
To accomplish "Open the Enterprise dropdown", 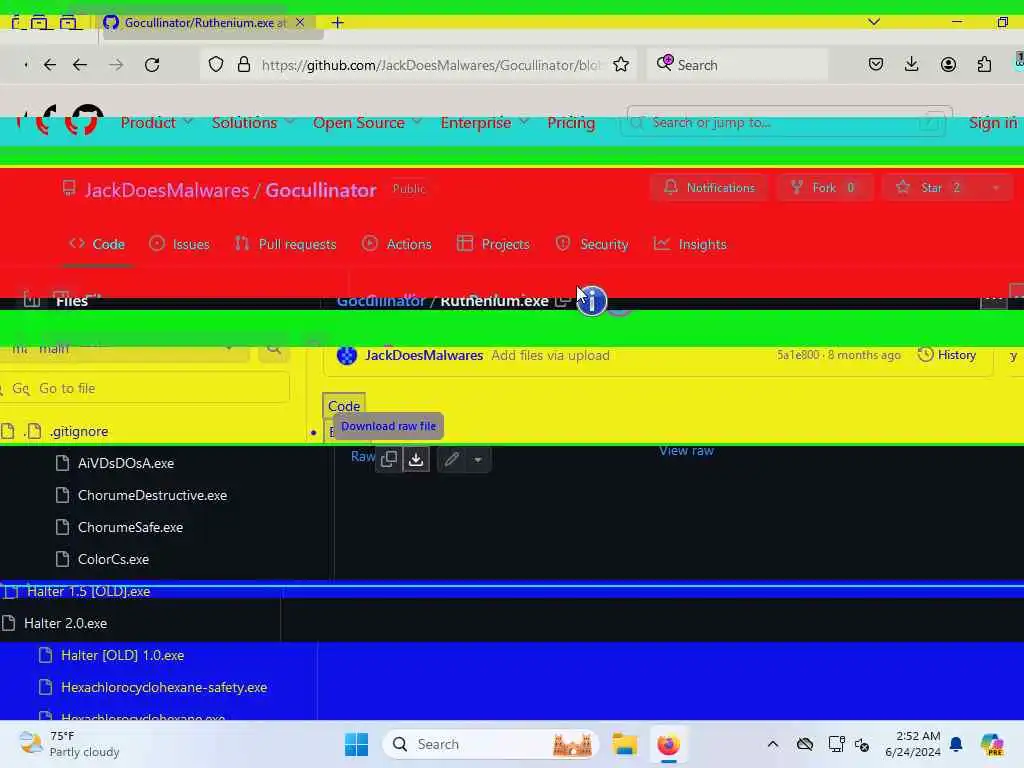I will click(484, 123).
